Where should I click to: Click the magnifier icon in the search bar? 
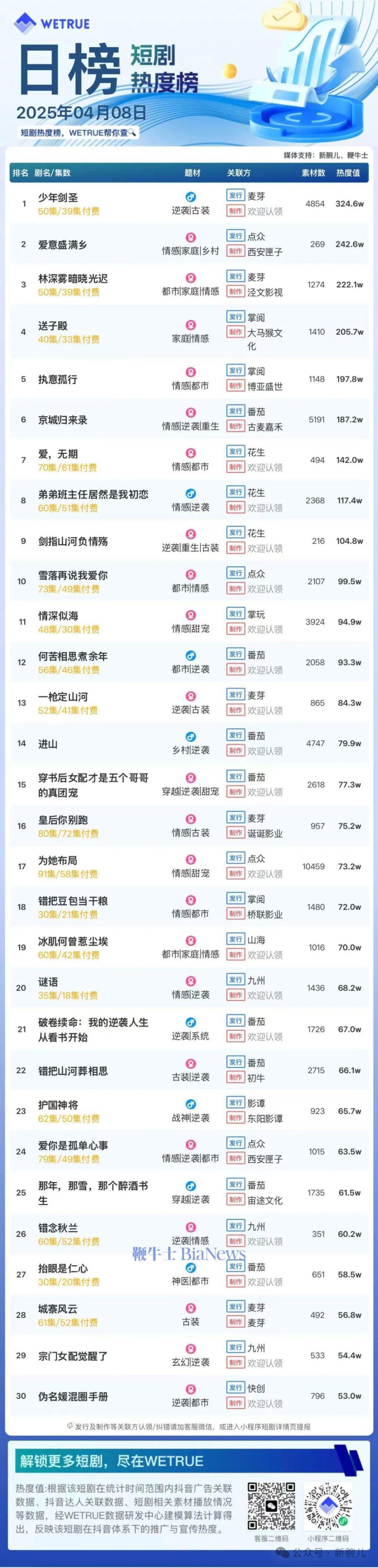[132, 132]
